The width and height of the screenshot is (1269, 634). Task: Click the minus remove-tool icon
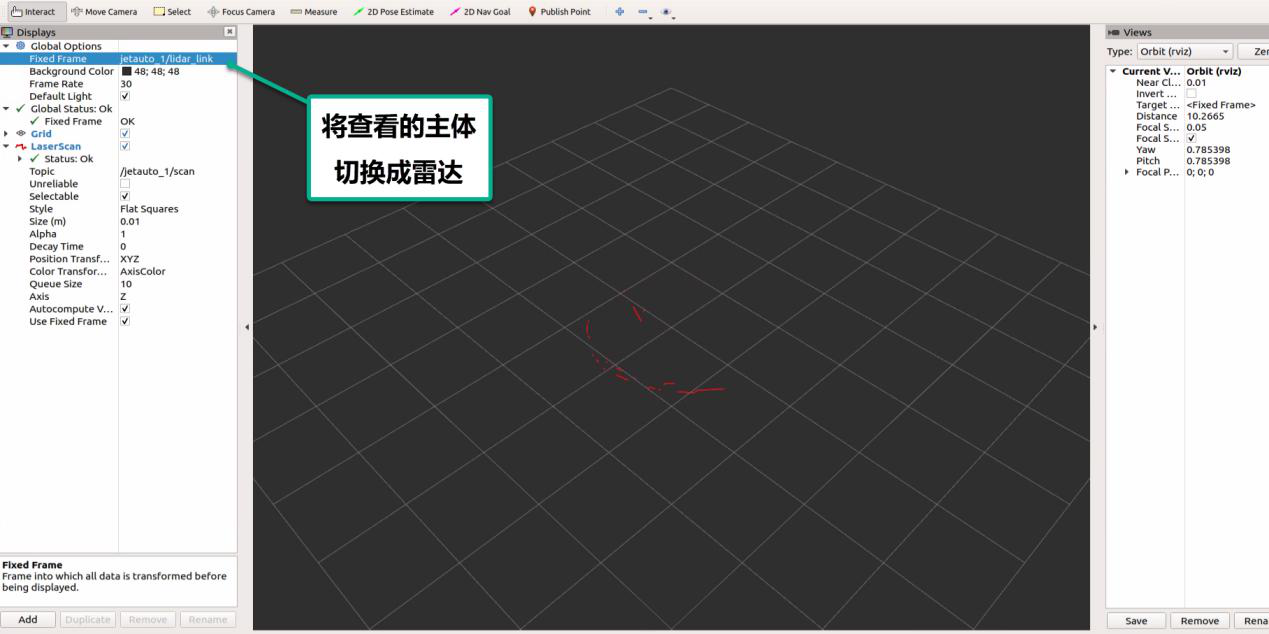point(643,12)
